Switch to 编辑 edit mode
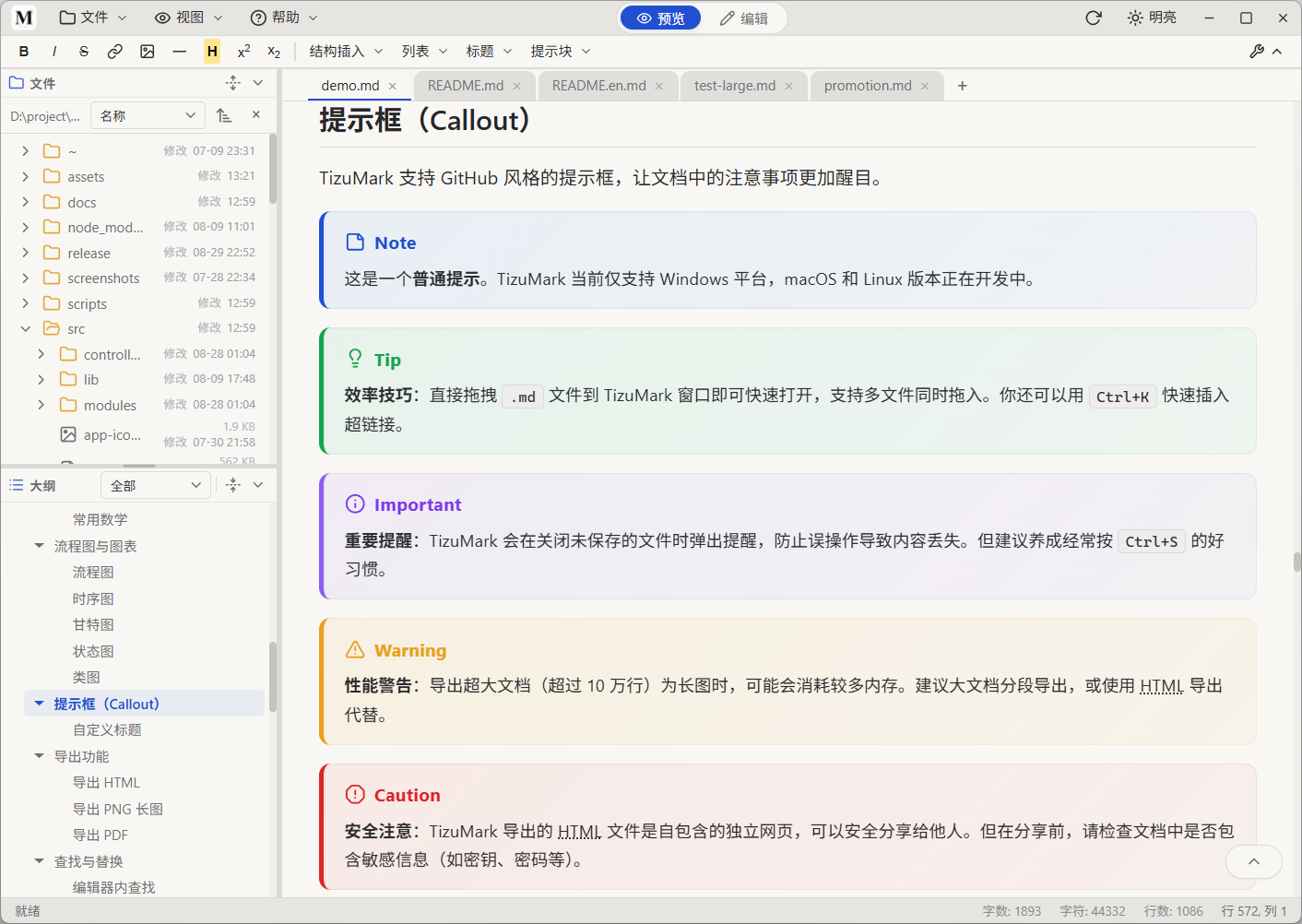The image size is (1302, 924). point(744,18)
